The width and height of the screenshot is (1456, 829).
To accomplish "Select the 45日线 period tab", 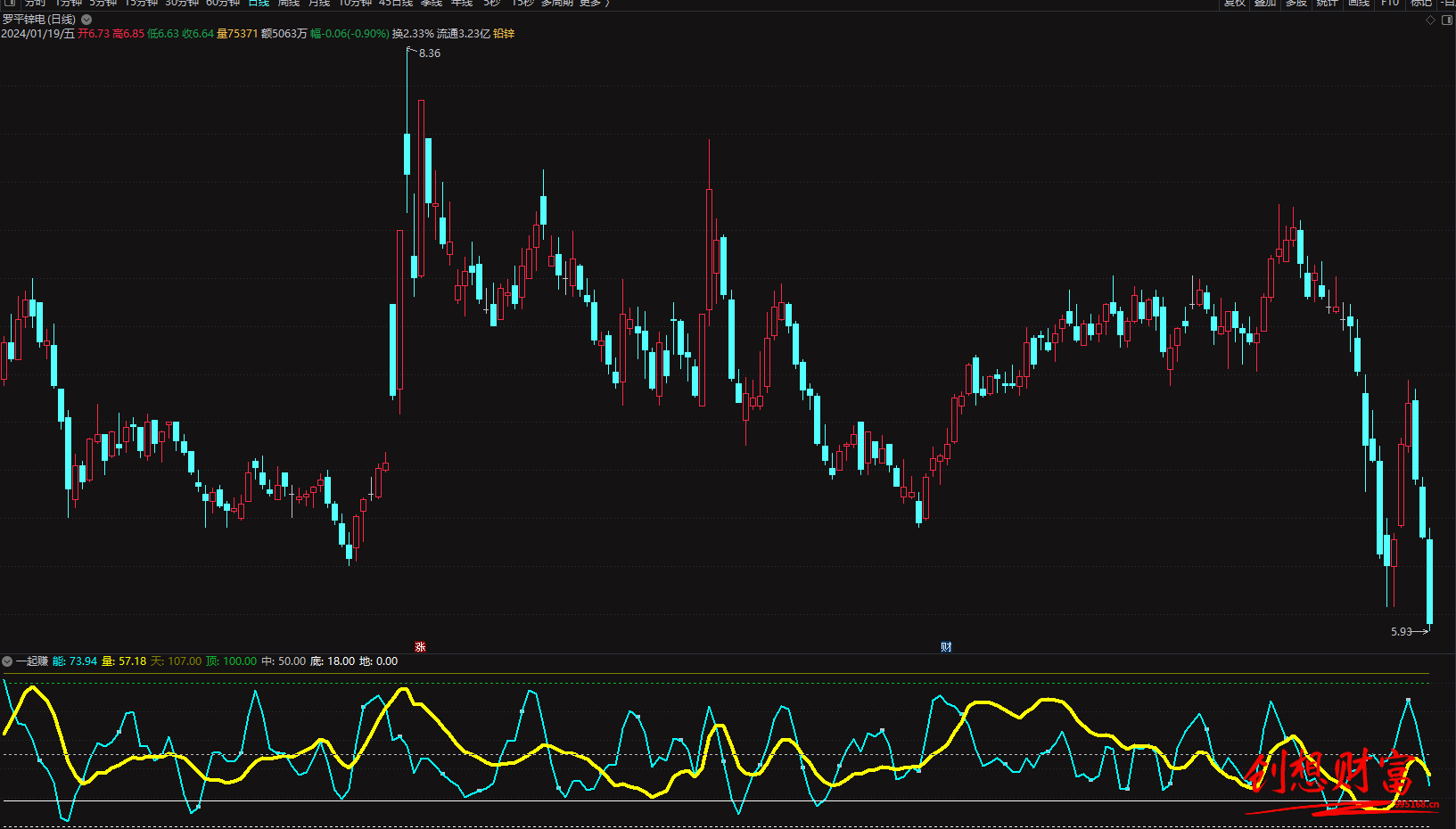I will pyautogui.click(x=396, y=4).
